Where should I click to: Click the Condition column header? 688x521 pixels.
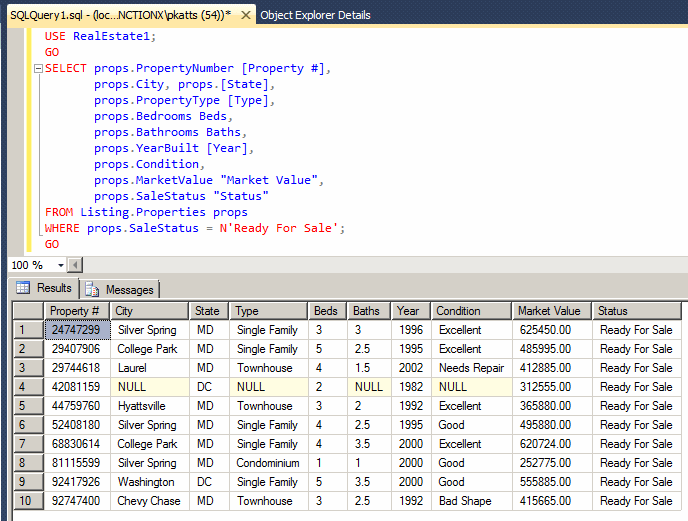[471, 311]
